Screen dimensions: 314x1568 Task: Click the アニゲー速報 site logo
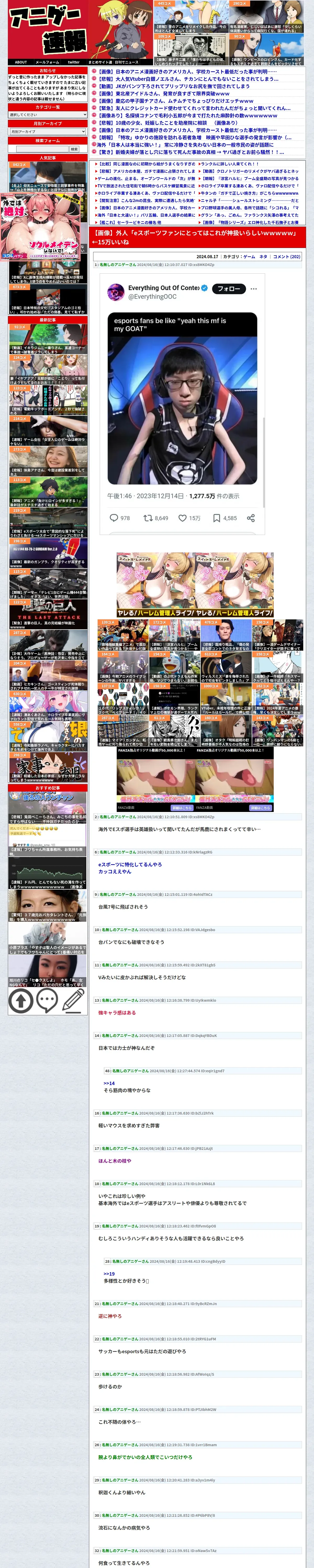tap(48, 30)
